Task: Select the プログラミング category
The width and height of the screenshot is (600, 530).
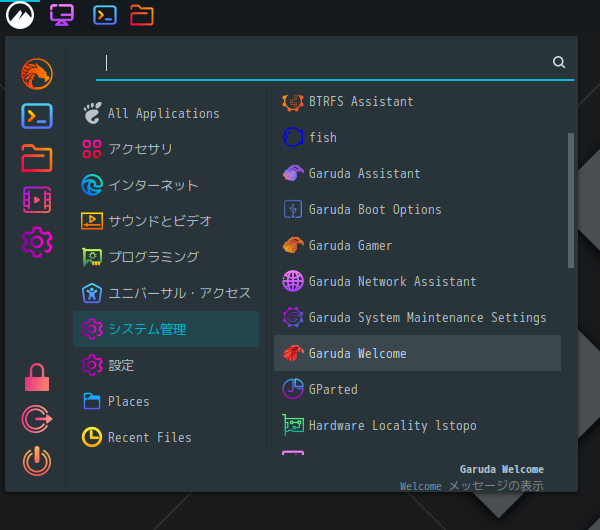Action: click(x=166, y=257)
